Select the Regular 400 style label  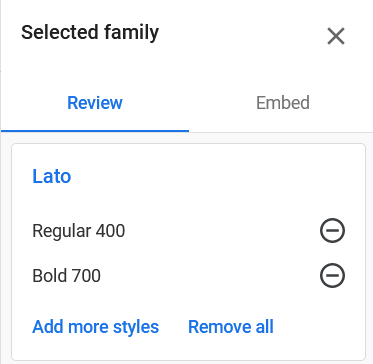click(x=78, y=231)
